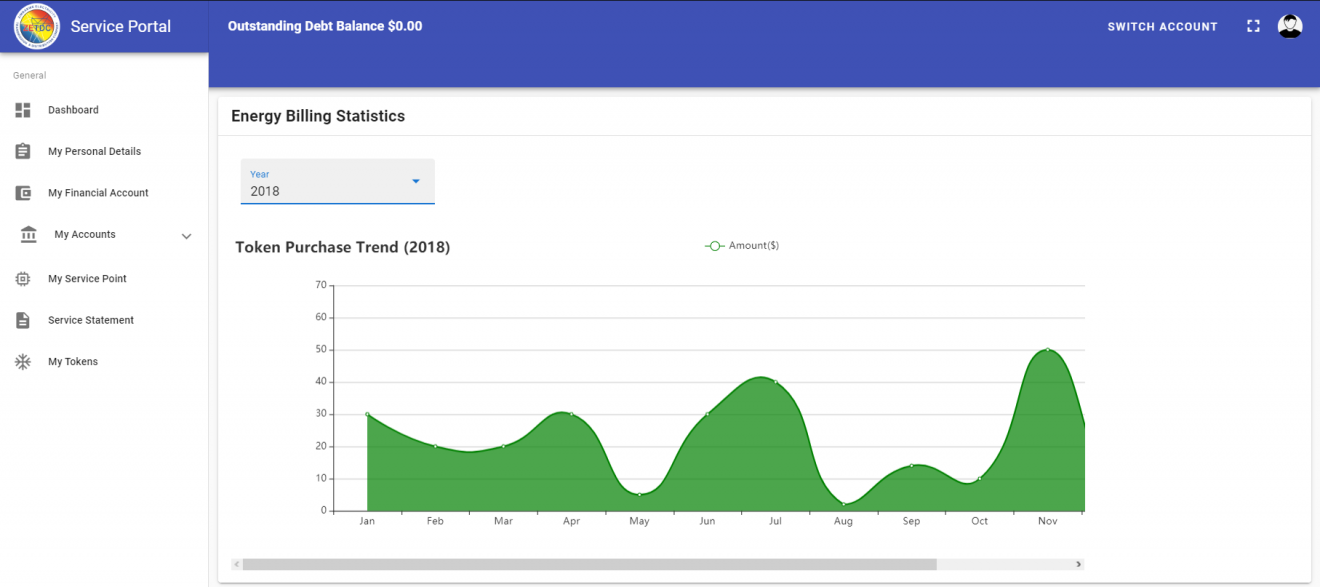Expand the My Accounts section chevron
The height and width of the screenshot is (587, 1320).
pos(186,235)
